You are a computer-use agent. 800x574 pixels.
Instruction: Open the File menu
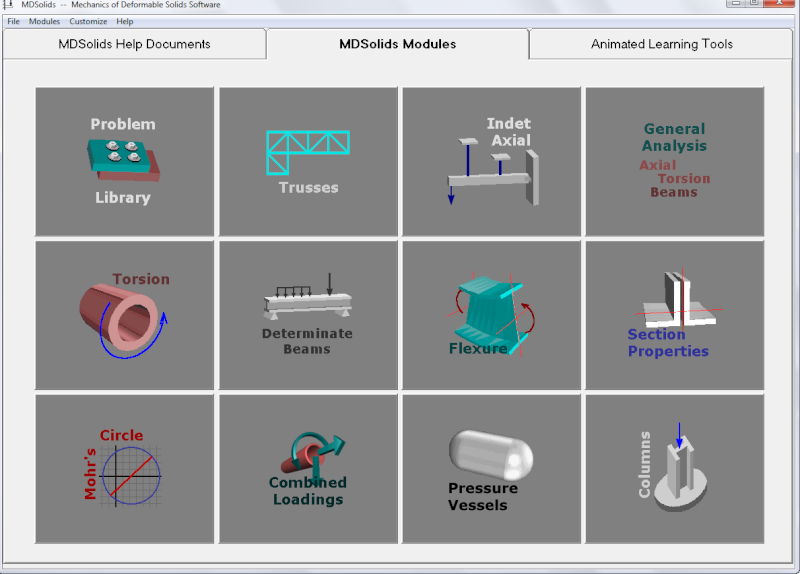tap(13, 21)
